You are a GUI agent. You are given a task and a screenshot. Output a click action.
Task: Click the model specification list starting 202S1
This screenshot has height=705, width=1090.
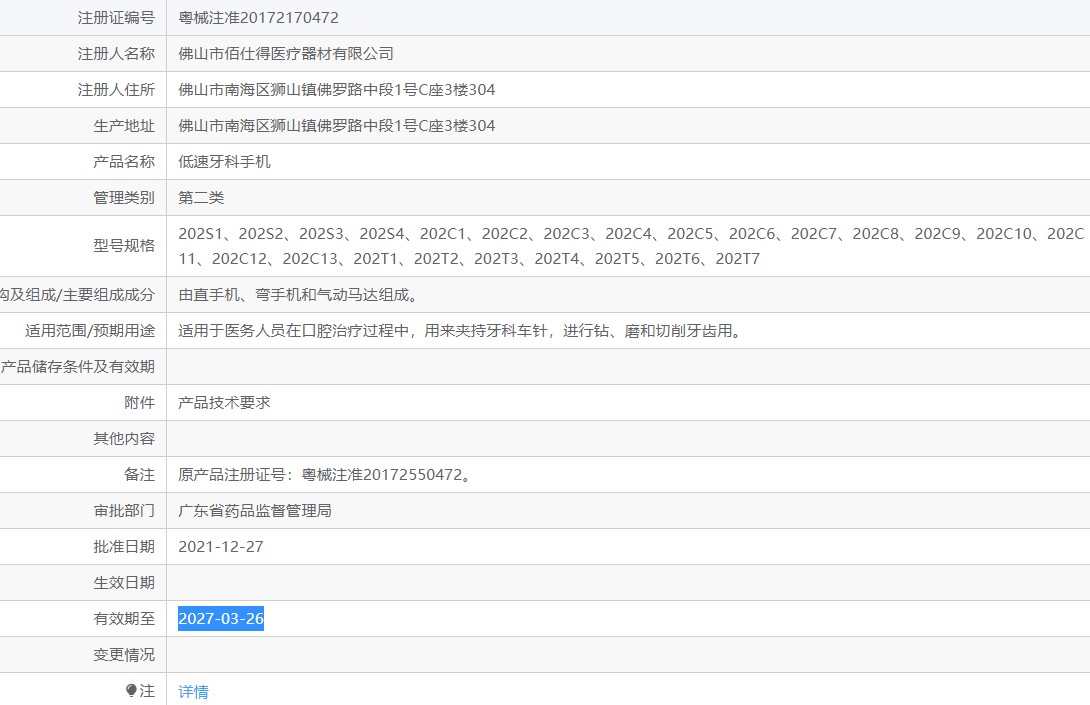click(x=631, y=246)
